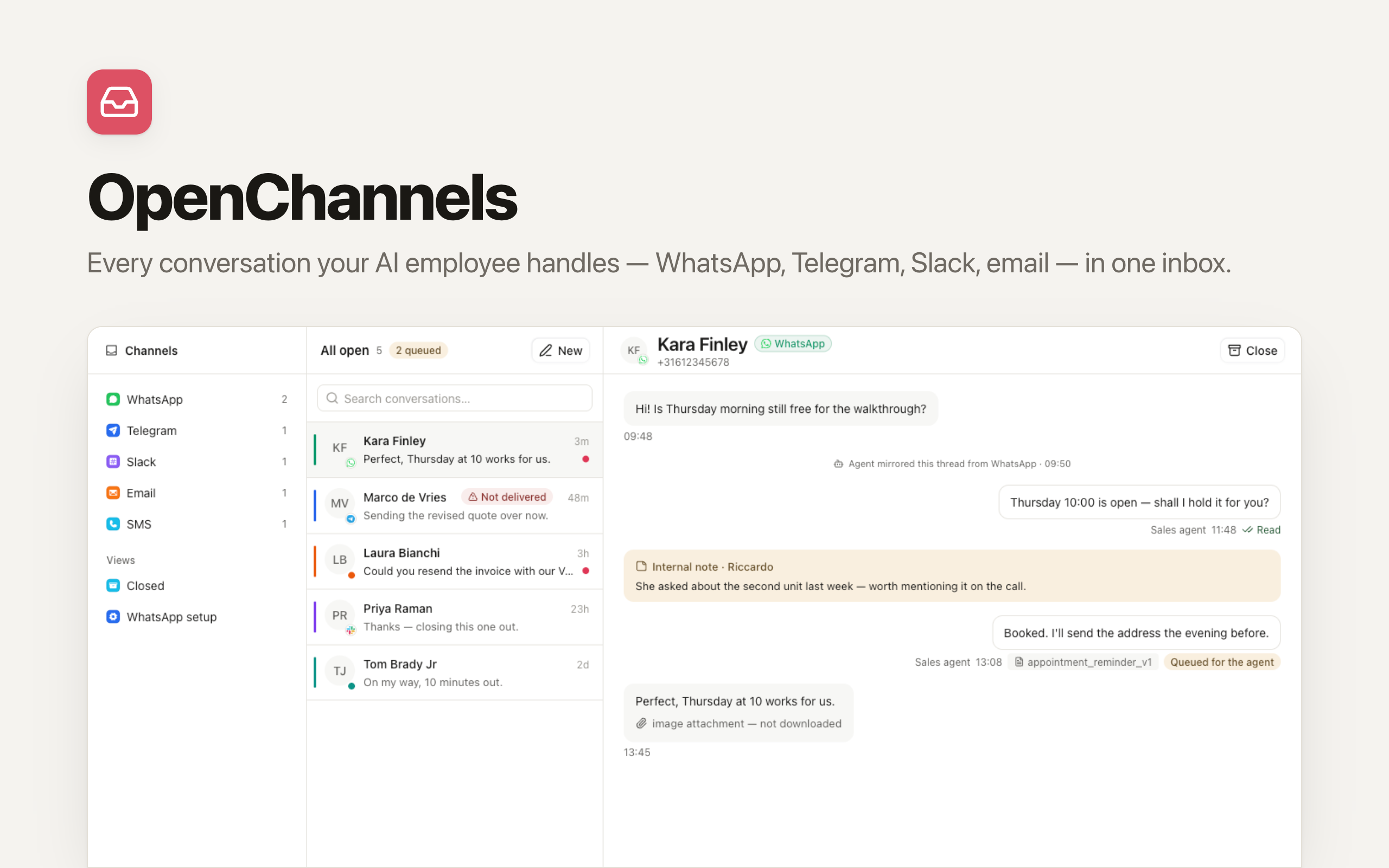Click the Kara Finley name in chat header
1389x868 pixels.
[702, 344]
